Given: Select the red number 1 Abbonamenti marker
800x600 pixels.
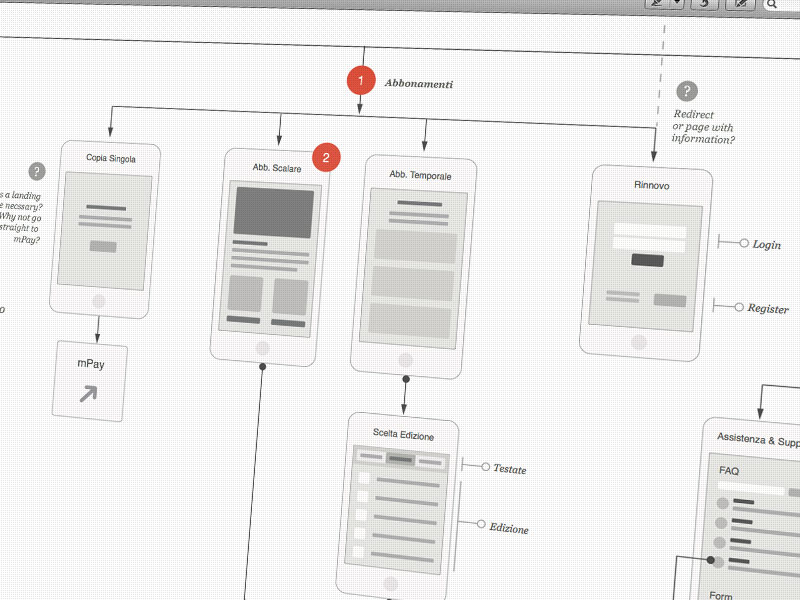Looking at the screenshot, I should 361,81.
